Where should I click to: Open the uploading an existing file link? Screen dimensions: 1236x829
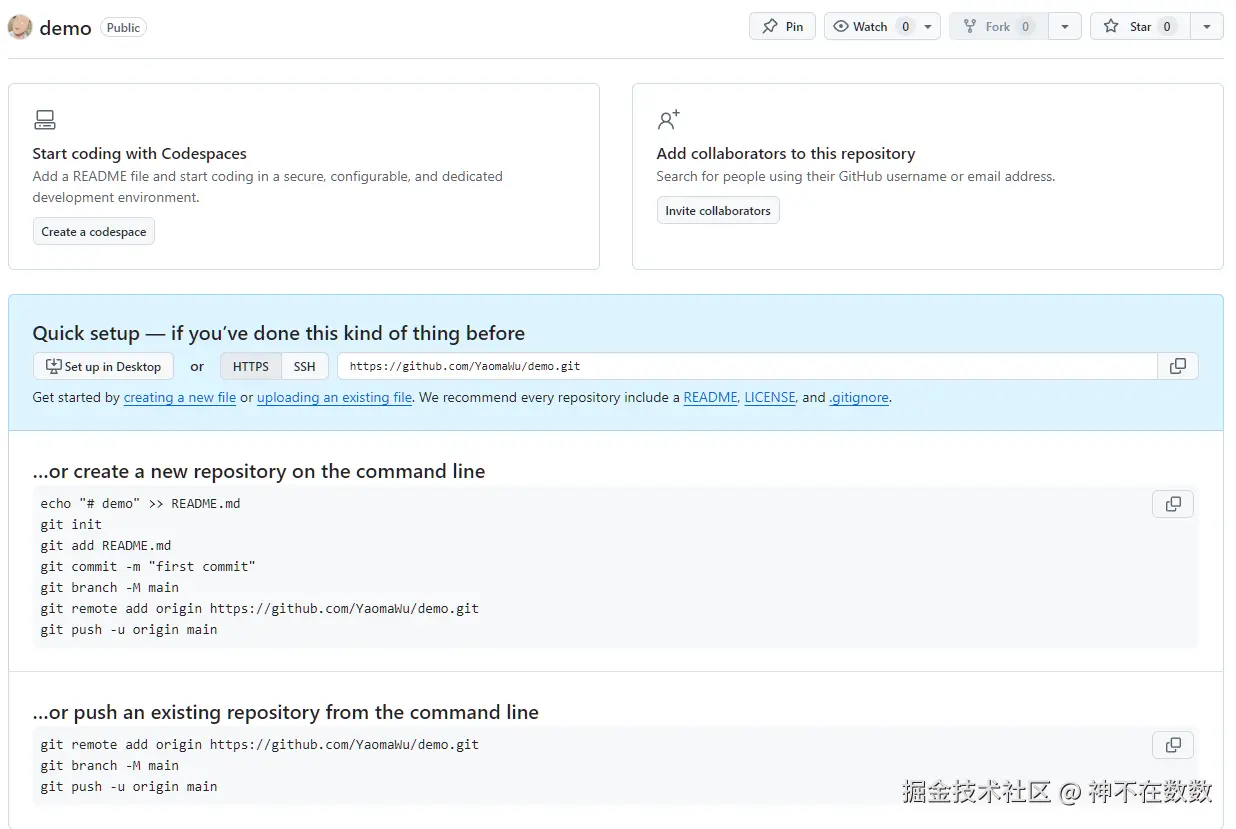click(334, 397)
